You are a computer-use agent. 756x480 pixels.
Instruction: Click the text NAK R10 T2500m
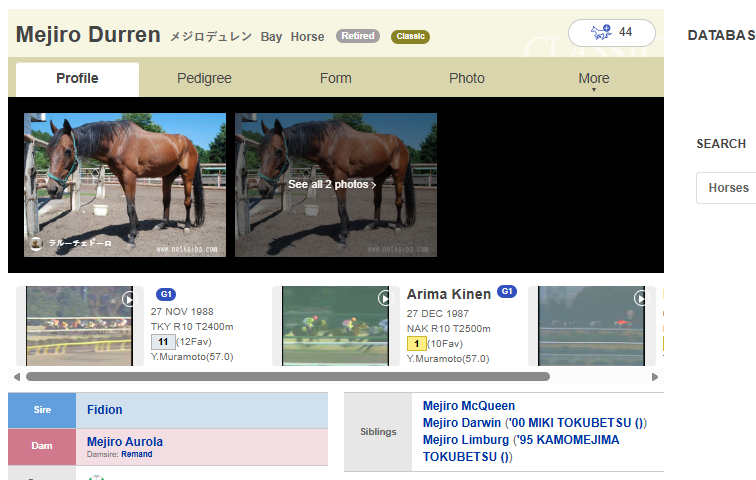448,329
